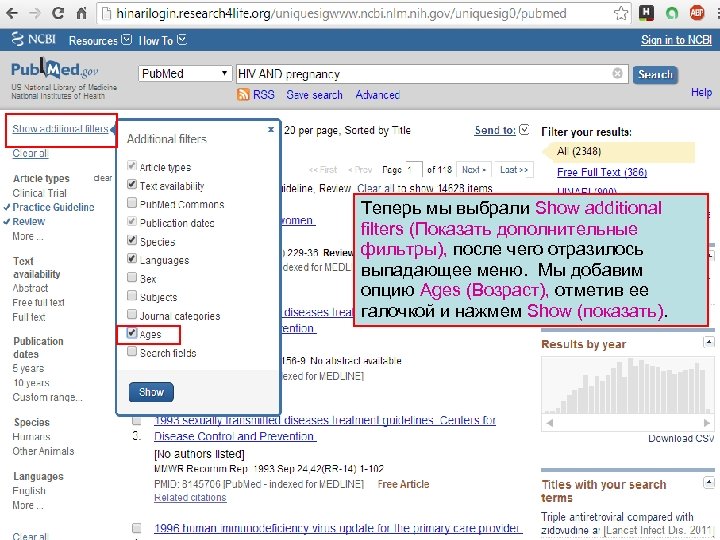The width and height of the screenshot is (720, 540).
Task: Click the browser back arrow
Action: coord(12,13)
